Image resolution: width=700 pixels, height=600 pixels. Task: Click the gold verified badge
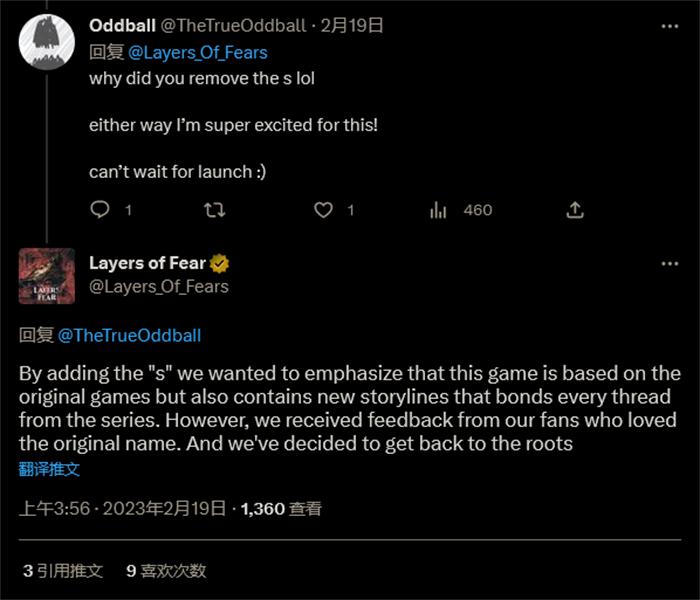point(219,263)
